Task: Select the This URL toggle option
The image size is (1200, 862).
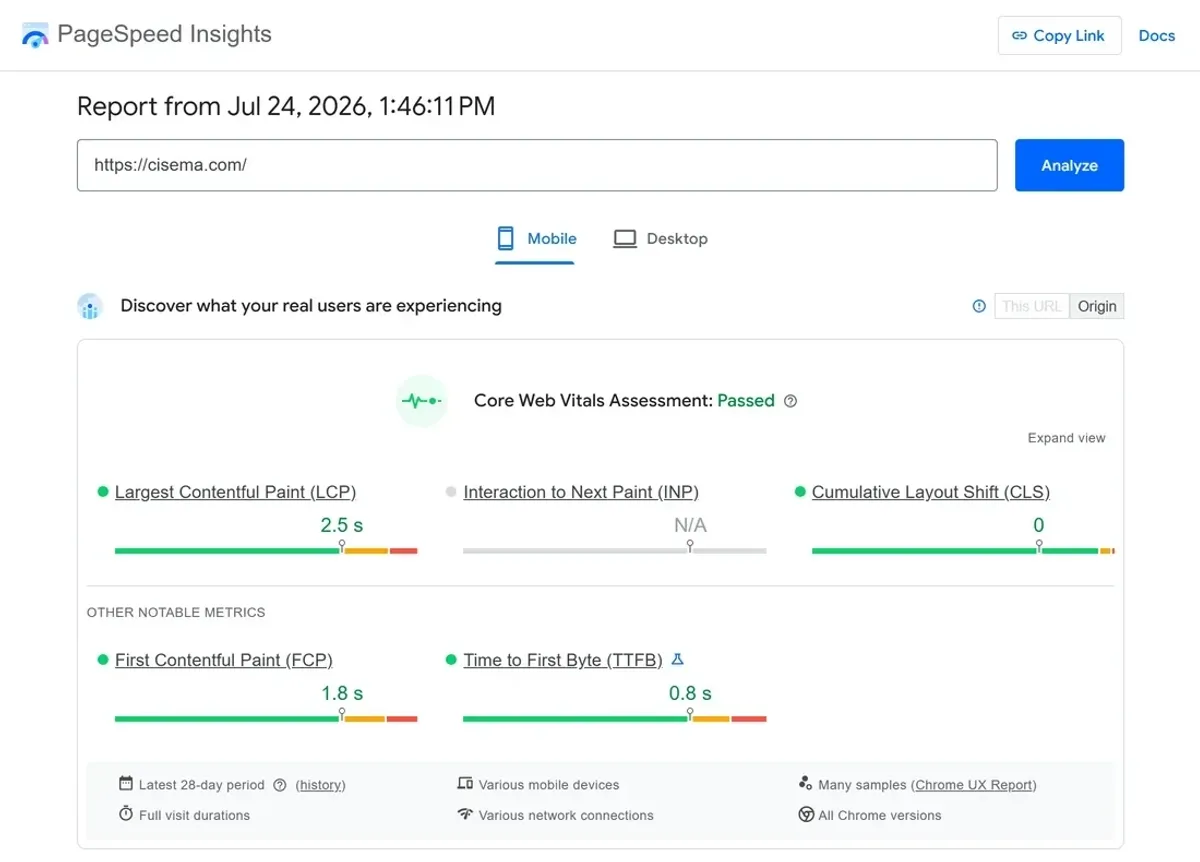Action: click(x=1032, y=306)
